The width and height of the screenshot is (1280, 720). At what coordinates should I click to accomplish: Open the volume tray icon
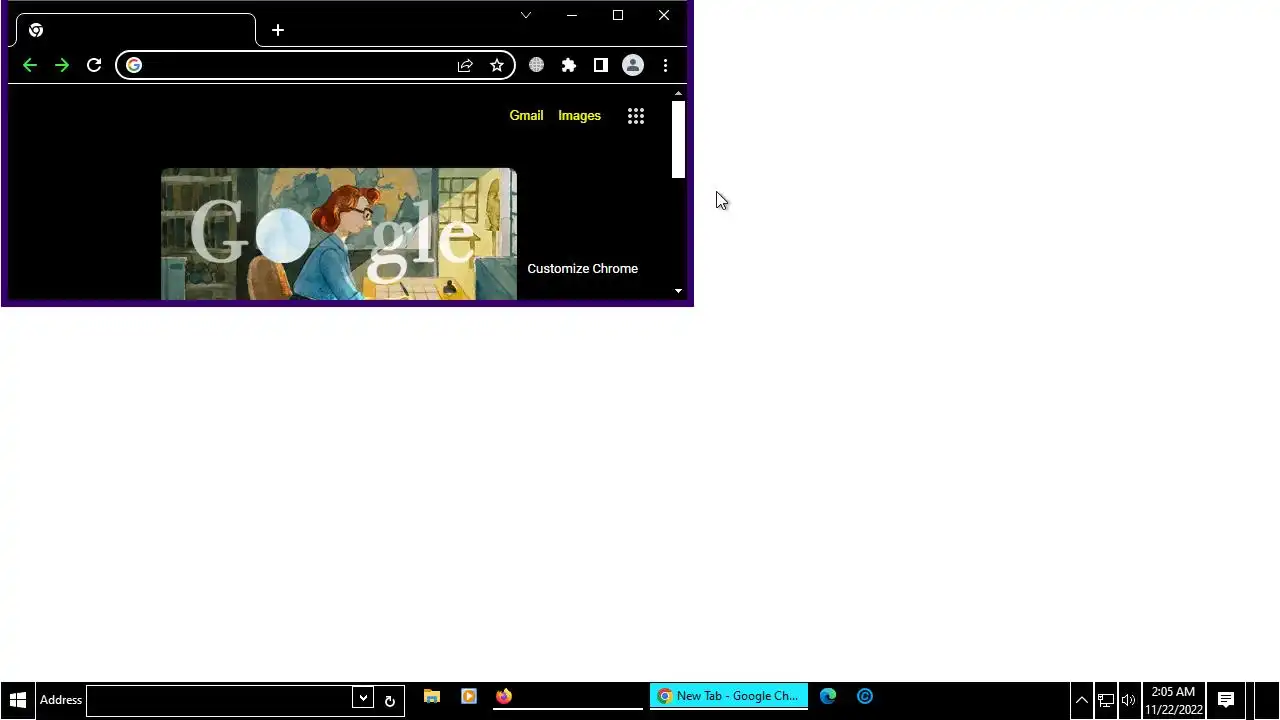[1129, 700]
